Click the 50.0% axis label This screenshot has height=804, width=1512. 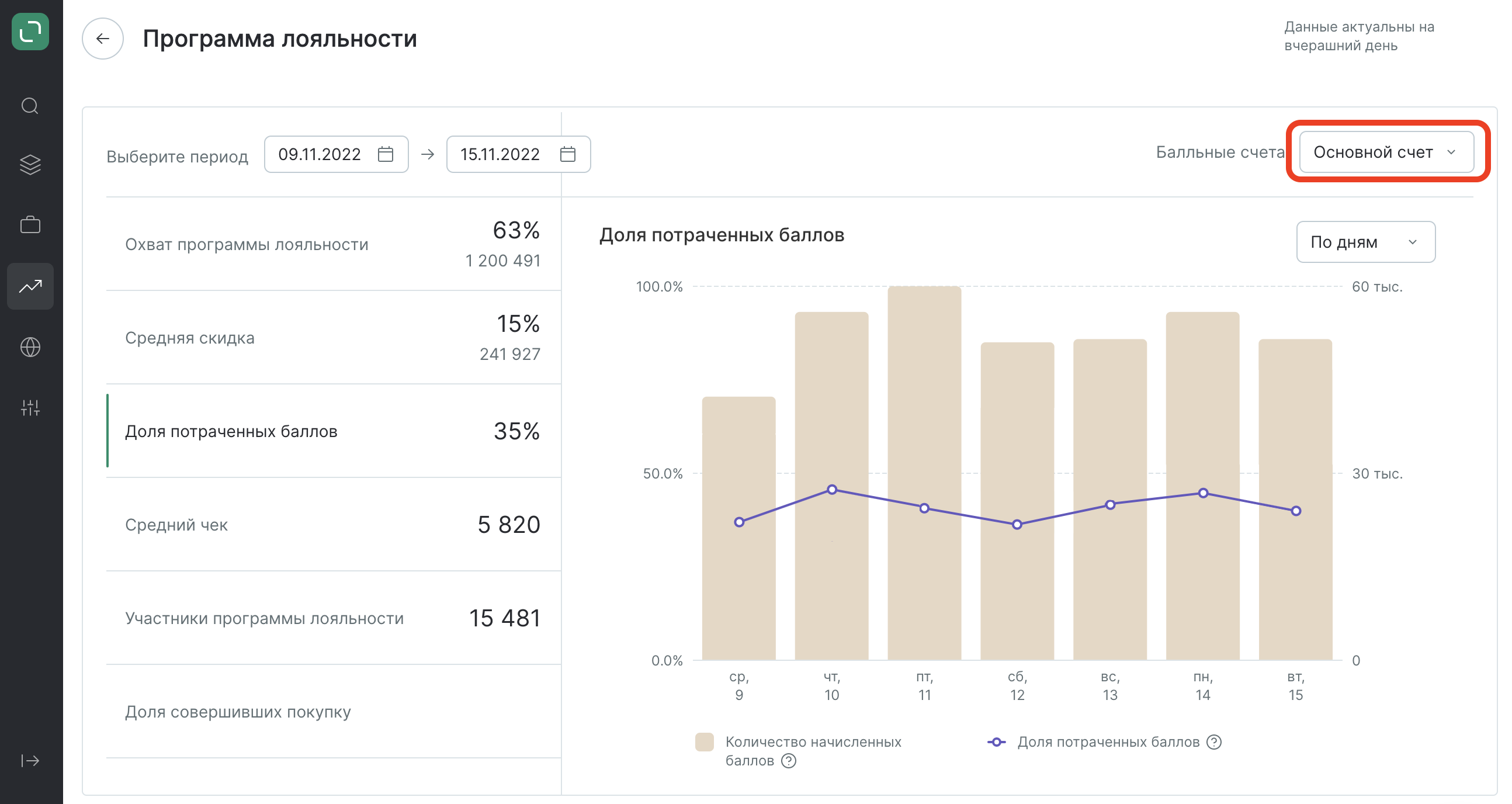pyautogui.click(x=663, y=473)
